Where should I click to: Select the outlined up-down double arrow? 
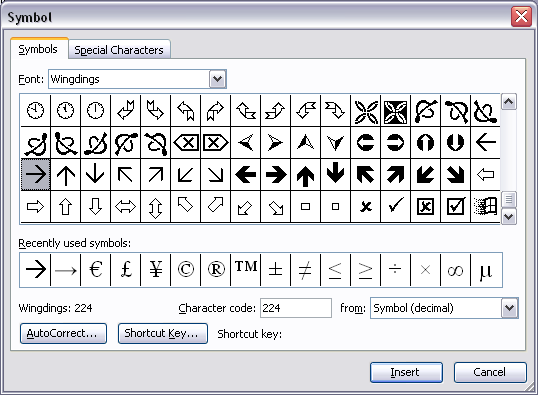click(155, 207)
